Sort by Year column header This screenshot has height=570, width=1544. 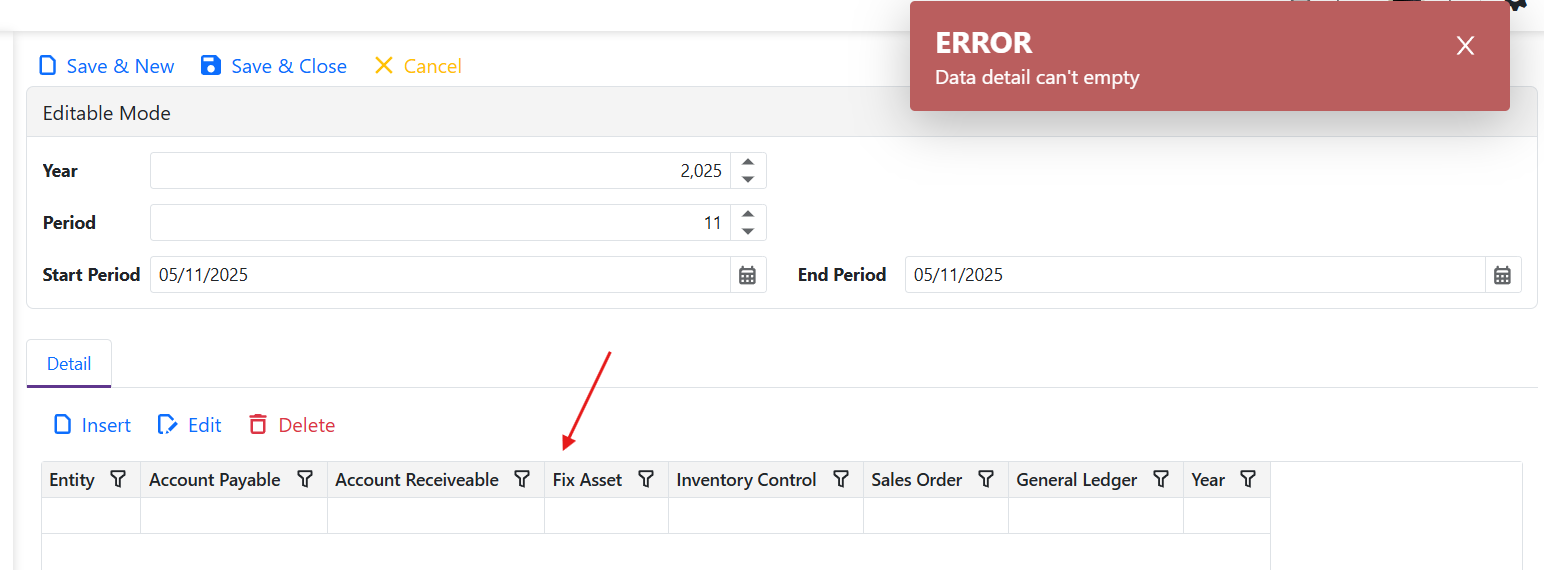(1208, 480)
